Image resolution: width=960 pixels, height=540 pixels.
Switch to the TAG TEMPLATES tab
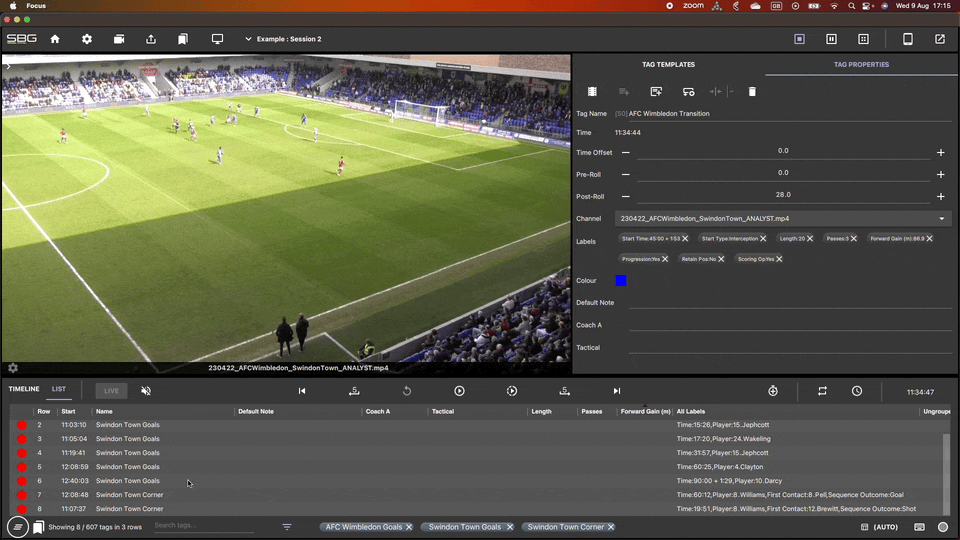click(668, 64)
